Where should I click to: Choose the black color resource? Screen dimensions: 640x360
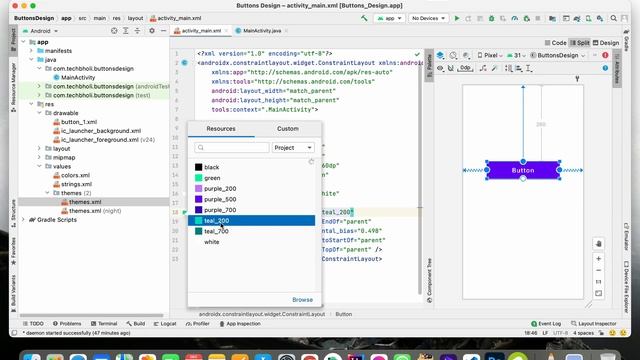(251, 167)
